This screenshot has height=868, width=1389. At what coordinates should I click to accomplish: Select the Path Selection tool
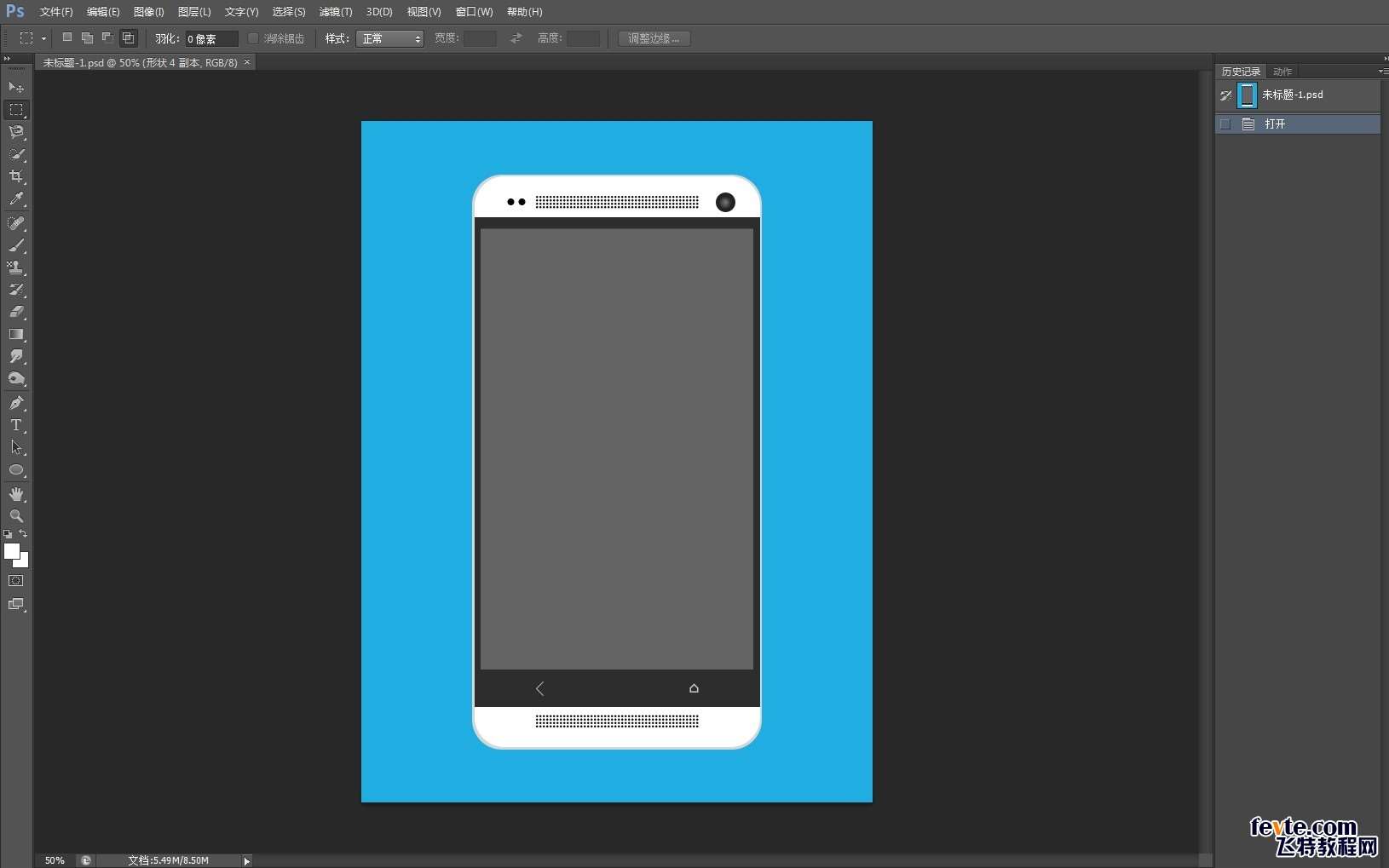16,447
